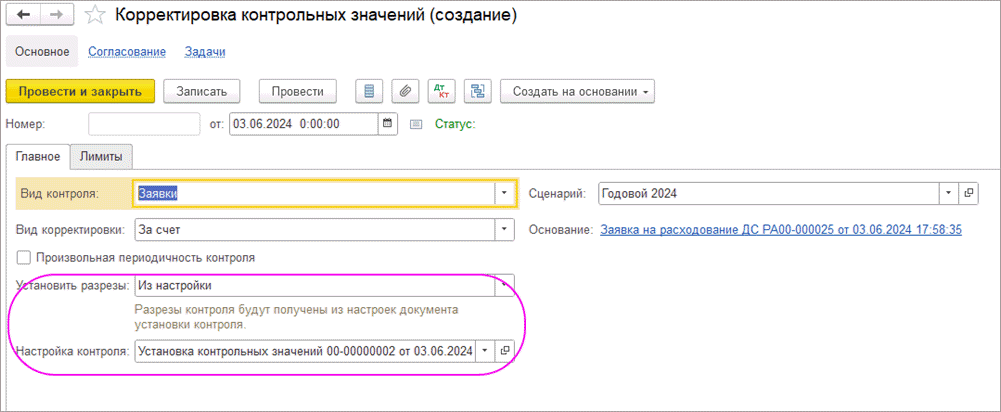Click into the Номер input field
The width and height of the screenshot is (1001, 412).
(144, 124)
